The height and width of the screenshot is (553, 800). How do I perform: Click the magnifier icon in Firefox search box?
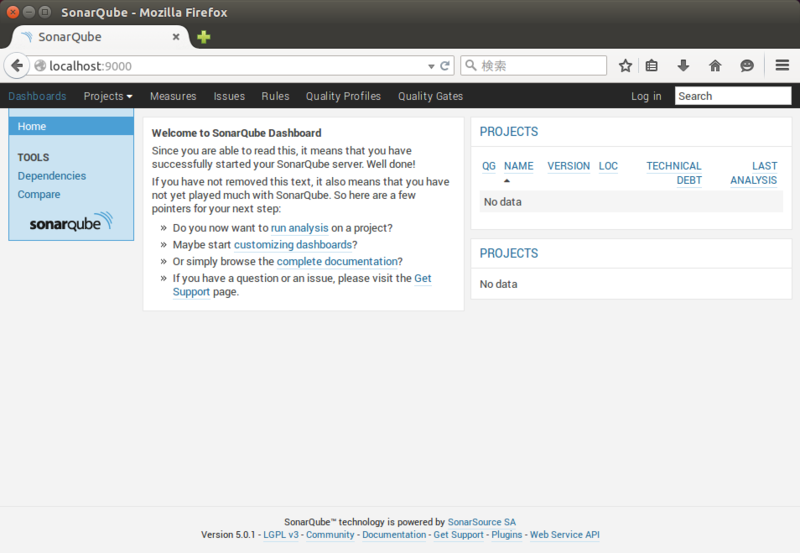click(471, 65)
